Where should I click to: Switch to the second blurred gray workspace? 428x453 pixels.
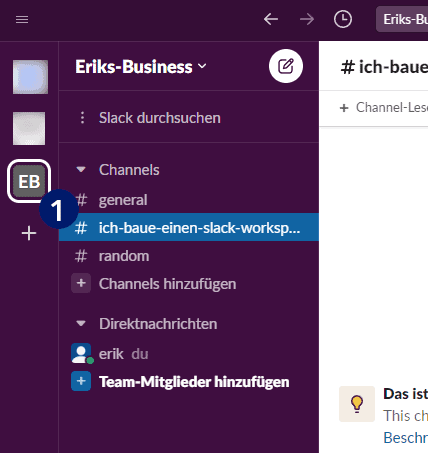(29, 128)
